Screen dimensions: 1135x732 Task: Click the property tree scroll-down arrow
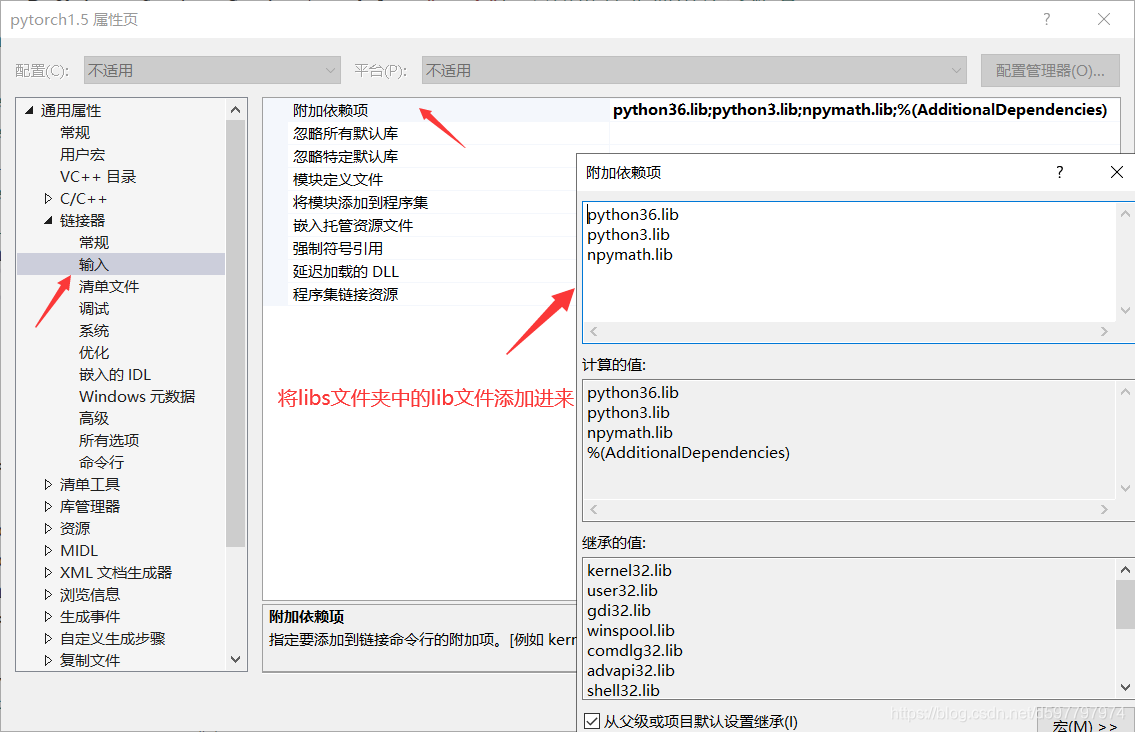coord(235,660)
